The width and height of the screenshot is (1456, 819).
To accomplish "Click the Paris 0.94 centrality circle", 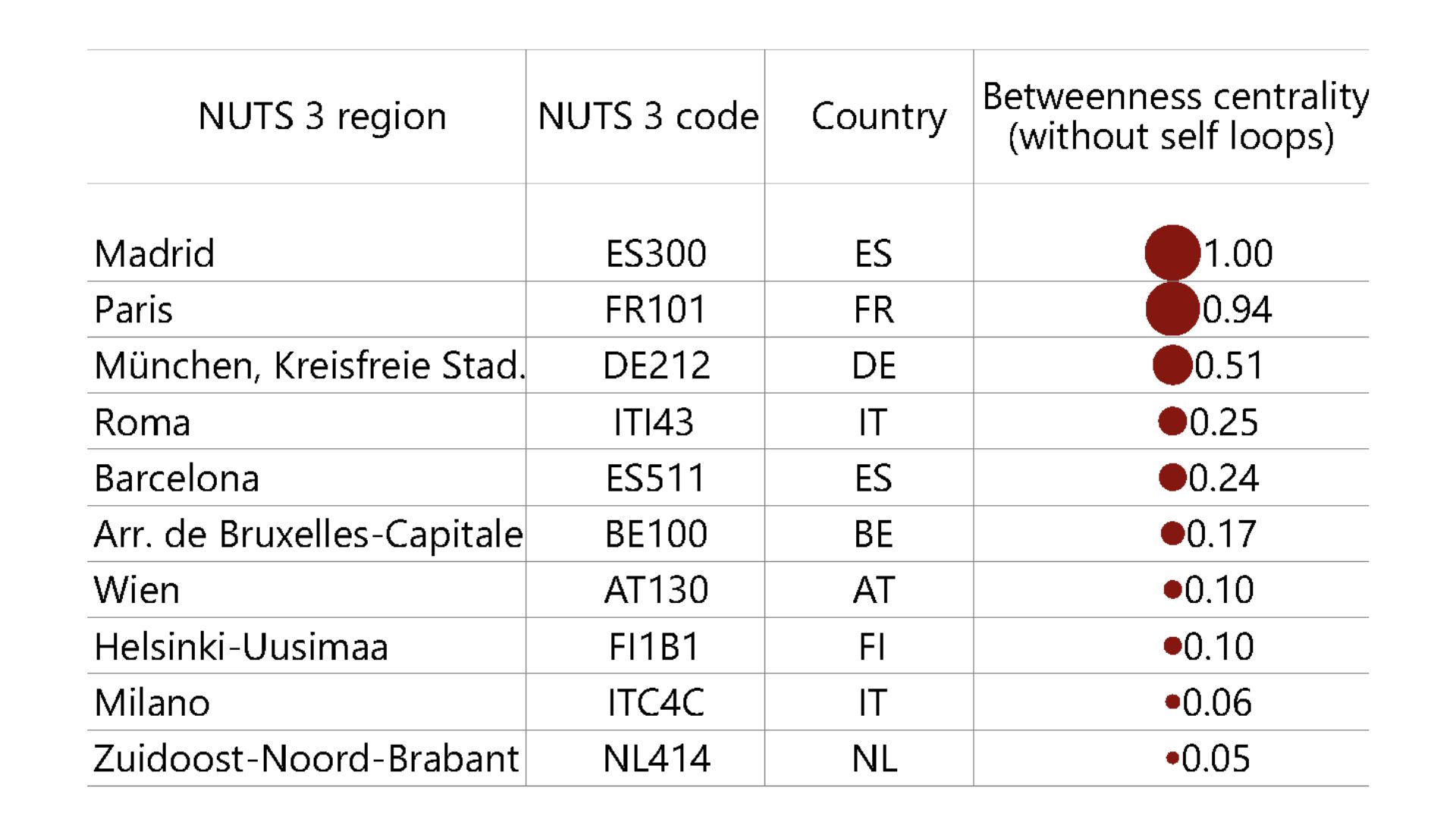I will coord(1172,309).
